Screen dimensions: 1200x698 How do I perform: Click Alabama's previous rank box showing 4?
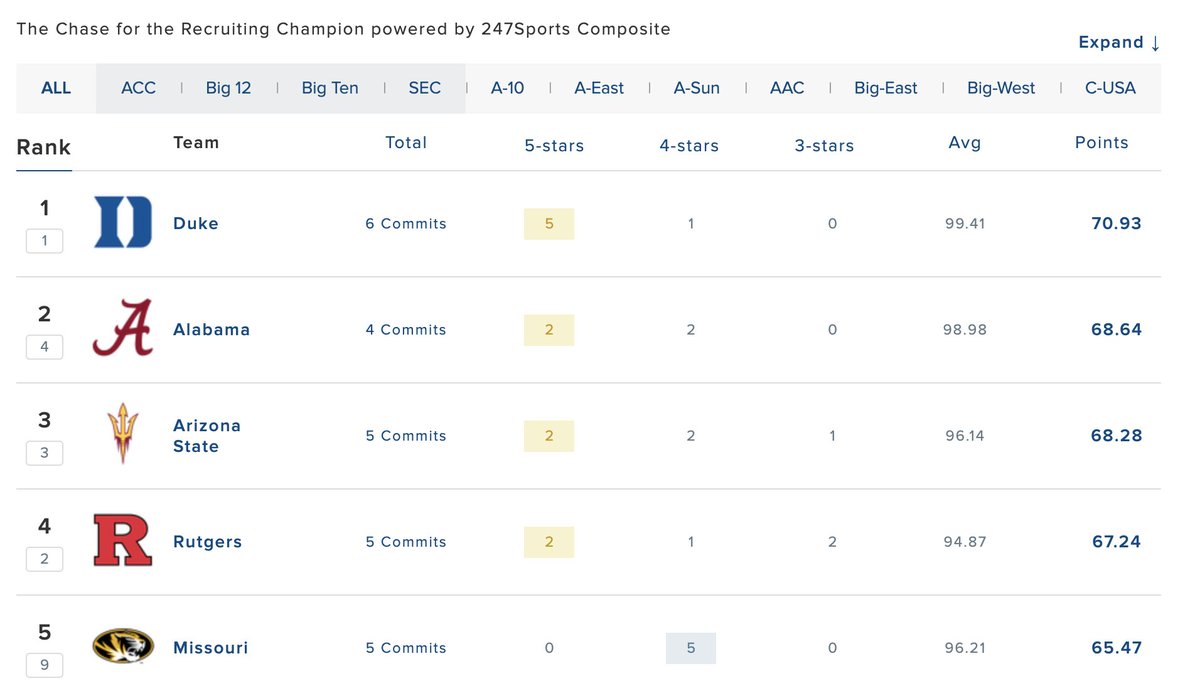click(44, 347)
